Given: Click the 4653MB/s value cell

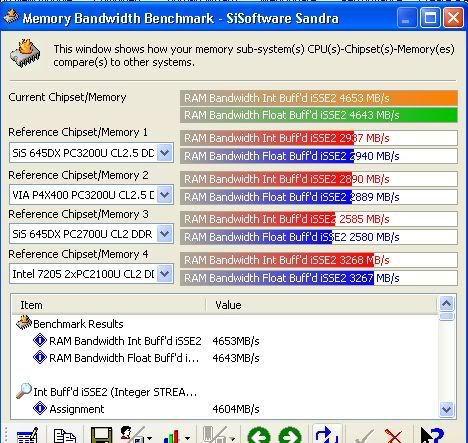Looking at the screenshot, I should coord(236,341).
